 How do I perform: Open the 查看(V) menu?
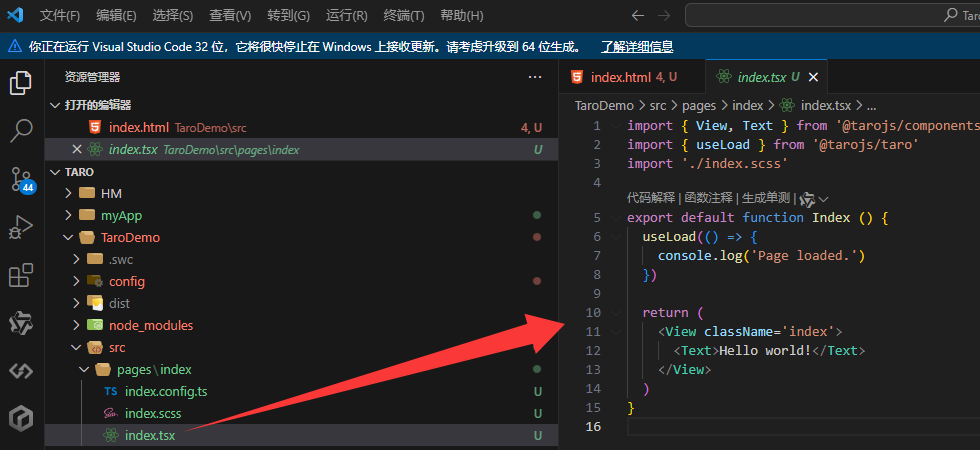pyautogui.click(x=230, y=16)
